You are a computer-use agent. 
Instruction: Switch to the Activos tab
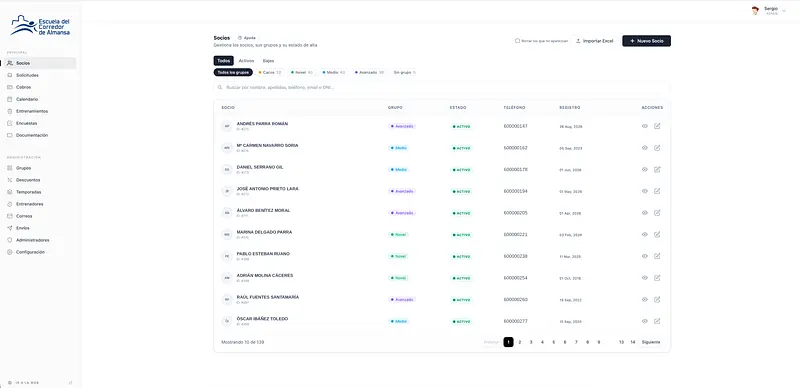point(246,61)
